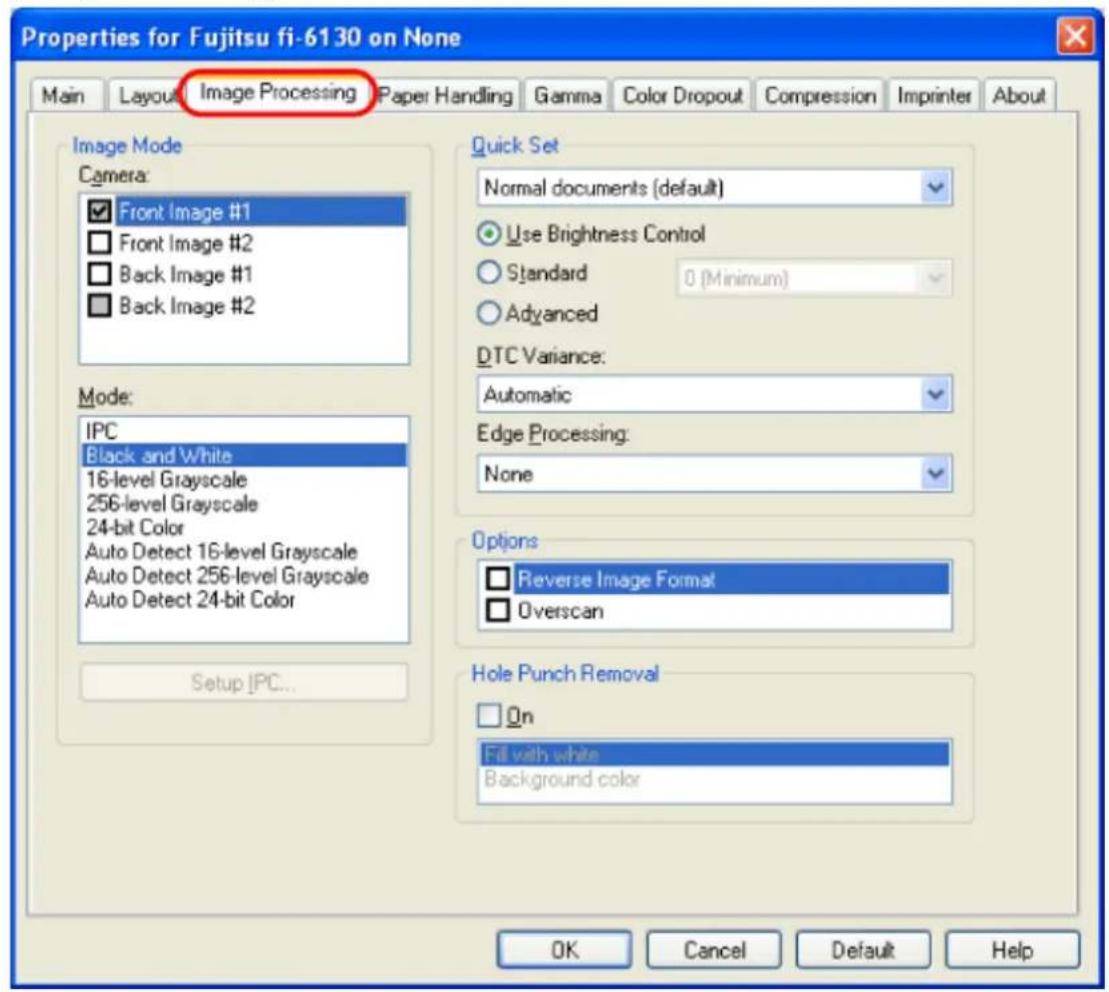Tick the Overscan checkbox
Image resolution: width=1109 pixels, height=992 pixels.
[x=498, y=610]
